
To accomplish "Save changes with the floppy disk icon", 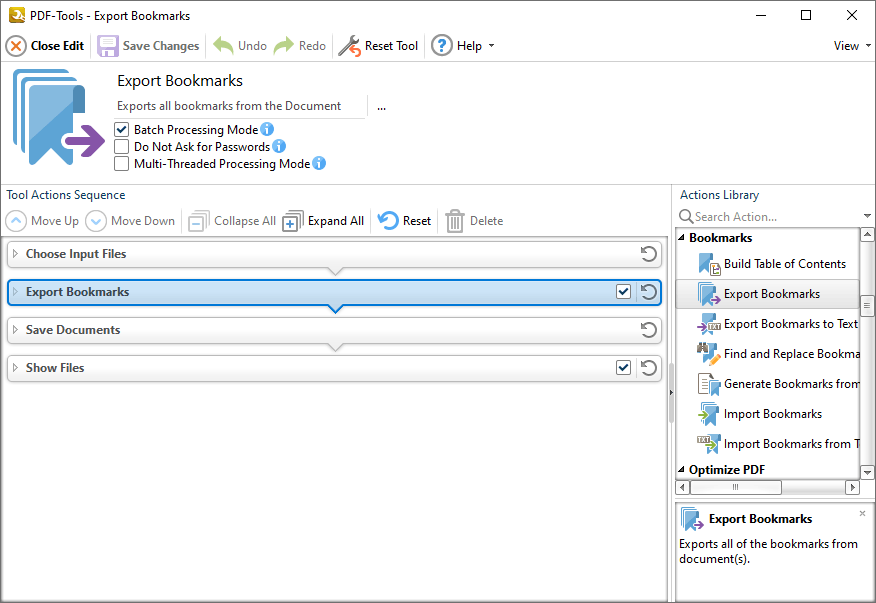I will [x=108, y=46].
